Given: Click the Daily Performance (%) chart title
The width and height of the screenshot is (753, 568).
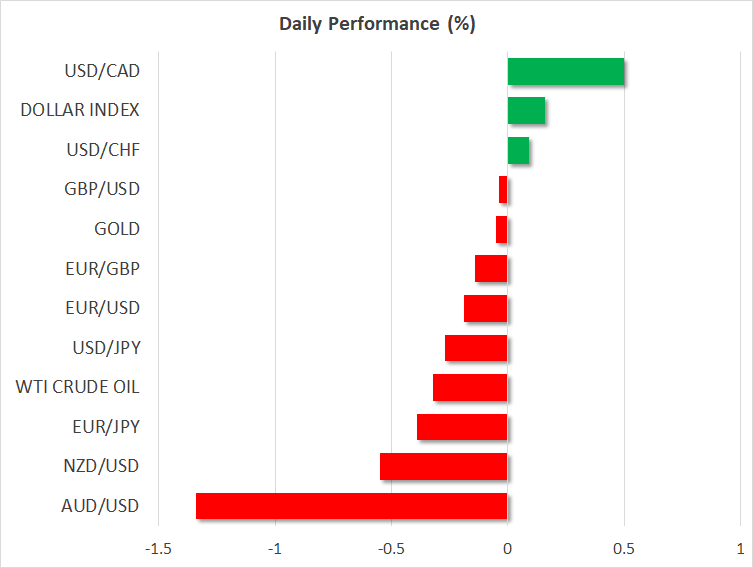Looking at the screenshot, I should pos(376,24).
